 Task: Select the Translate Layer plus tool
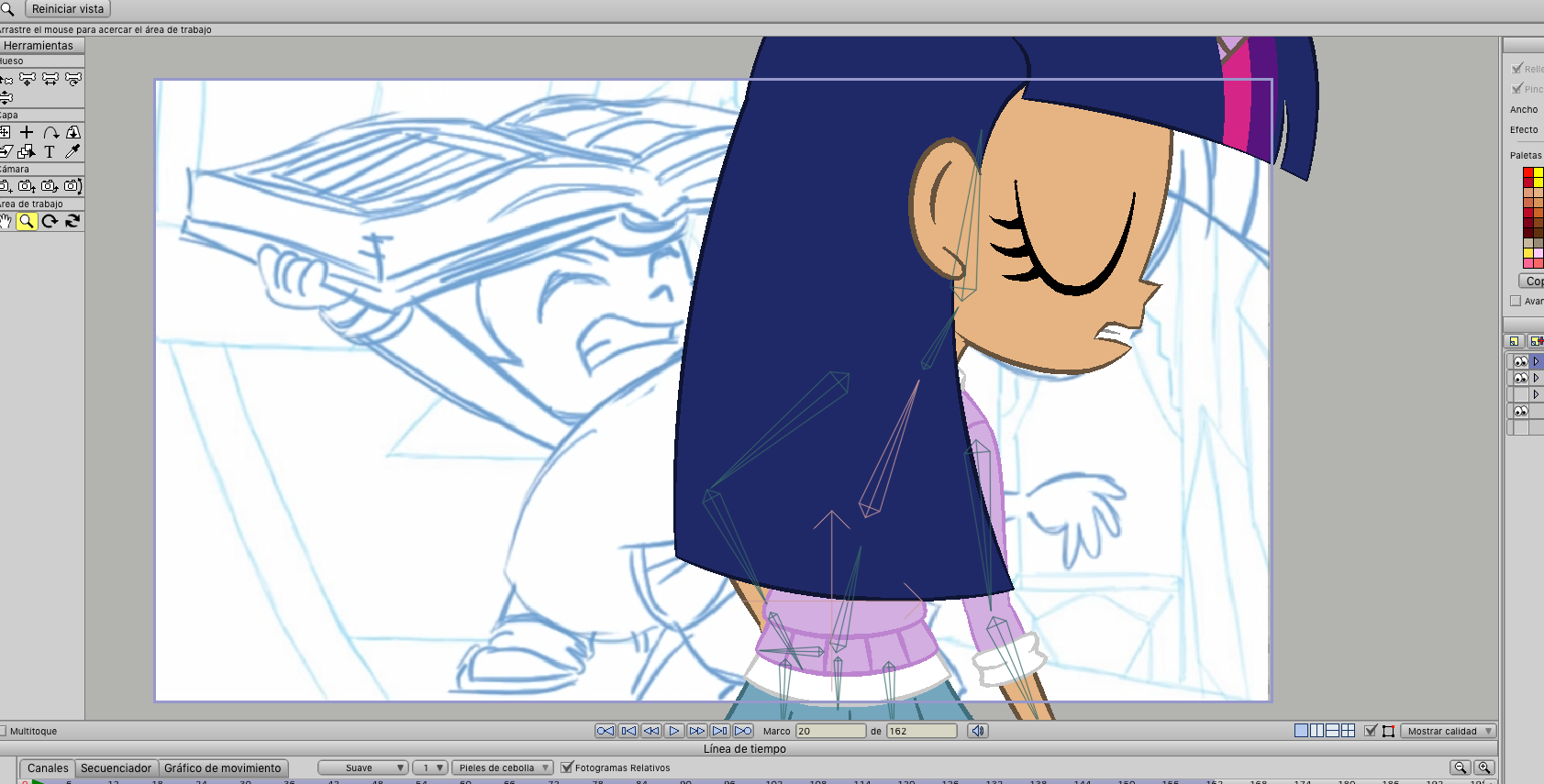coord(27,133)
